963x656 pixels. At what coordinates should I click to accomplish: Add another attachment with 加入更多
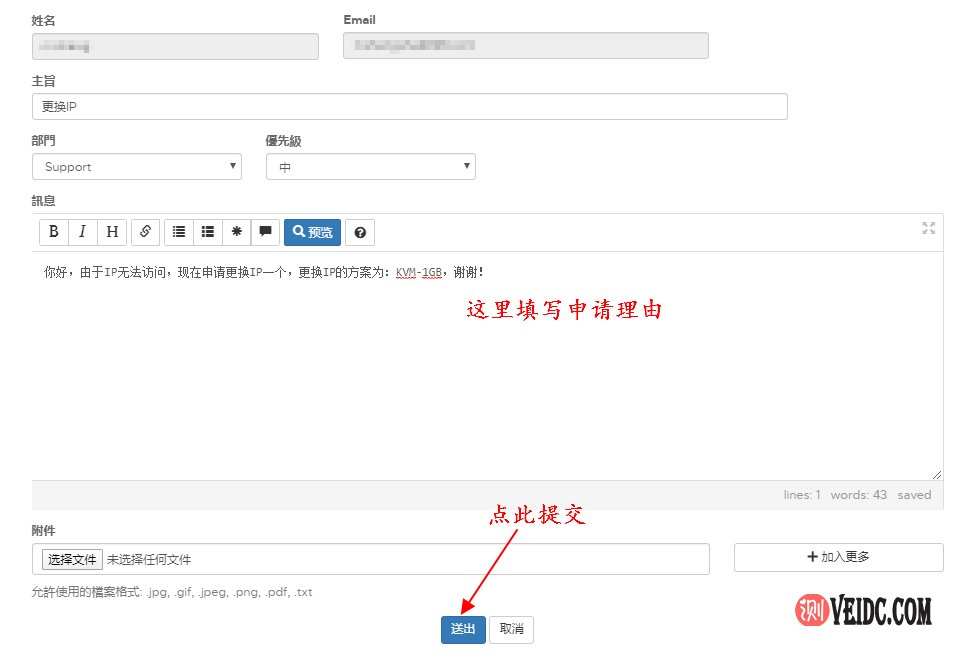[x=838, y=557]
